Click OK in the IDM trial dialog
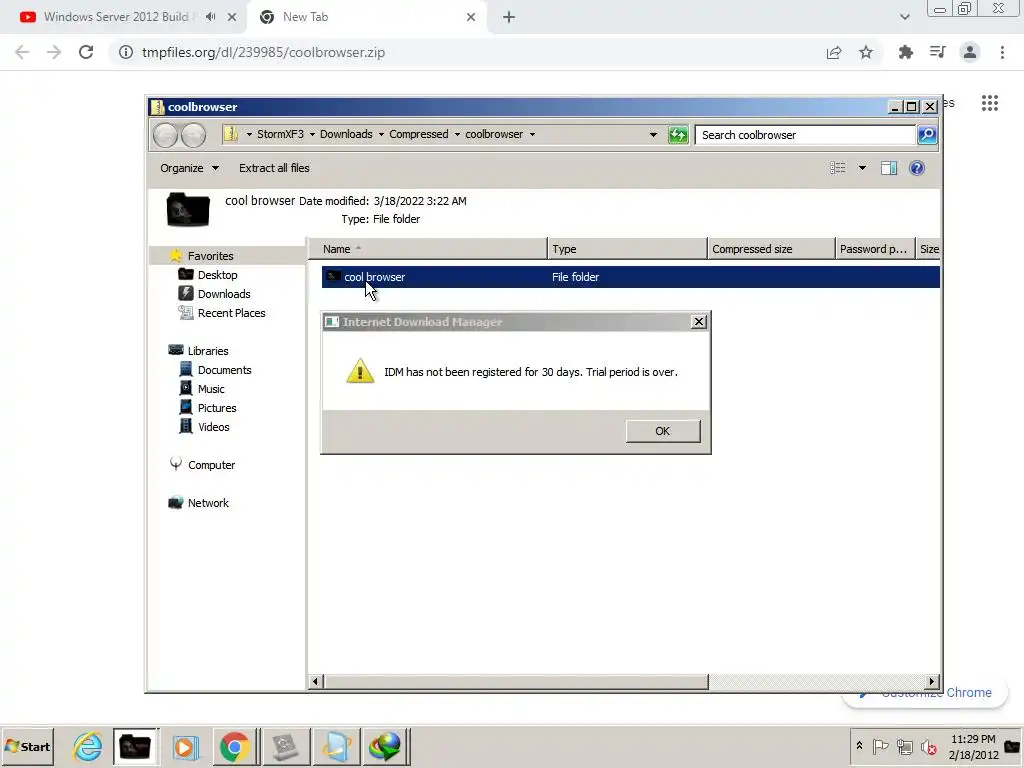The height and width of the screenshot is (768, 1024). (662, 431)
